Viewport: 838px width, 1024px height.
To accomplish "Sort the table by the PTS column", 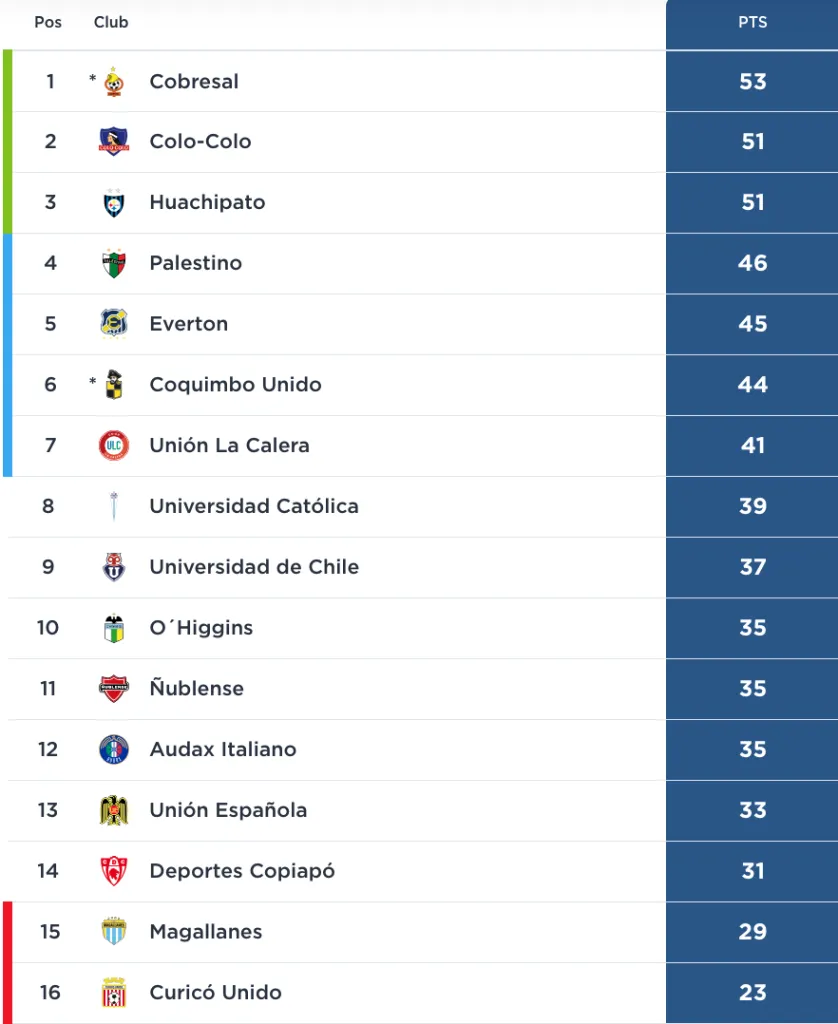I will (x=751, y=21).
